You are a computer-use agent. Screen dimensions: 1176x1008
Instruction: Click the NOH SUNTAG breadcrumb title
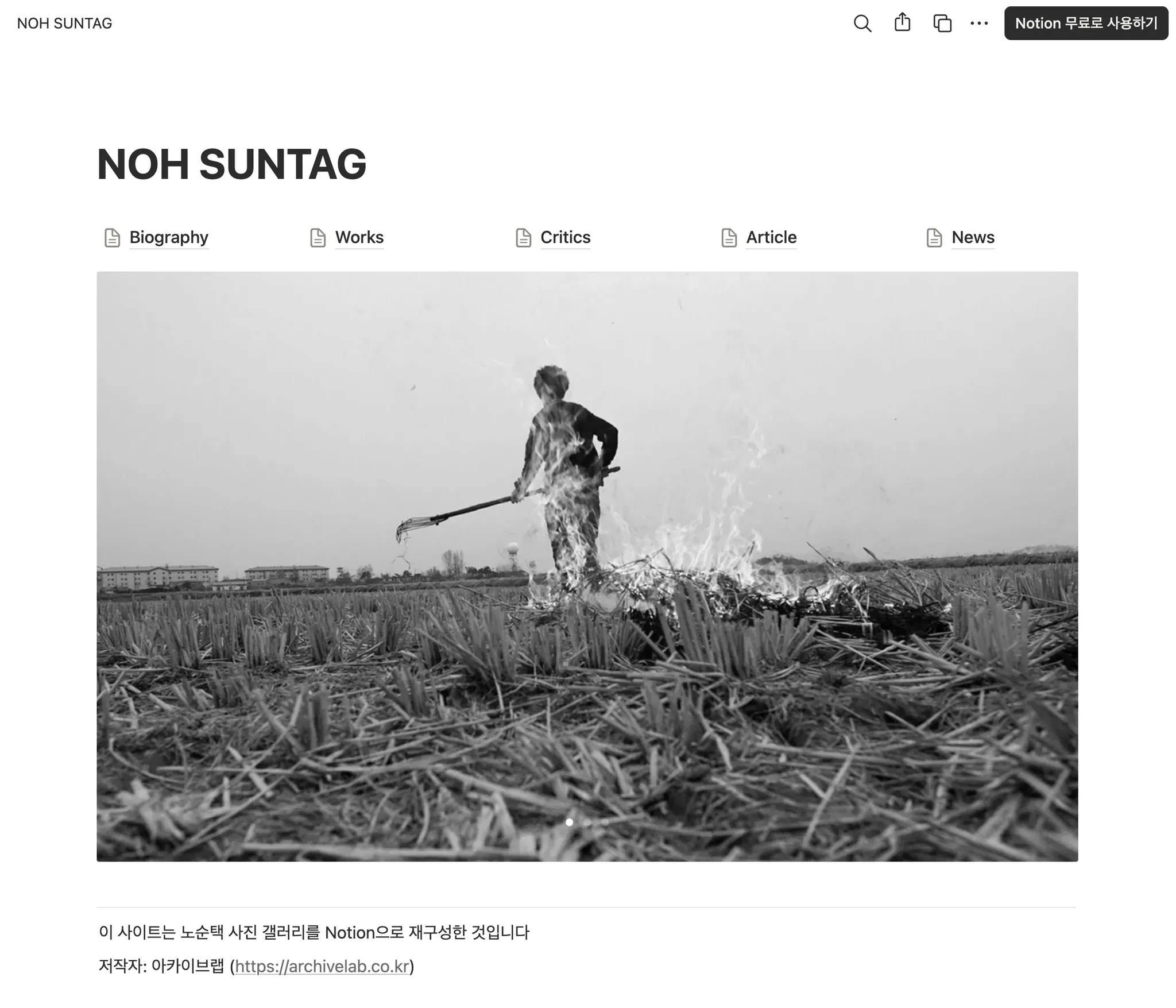(x=64, y=24)
